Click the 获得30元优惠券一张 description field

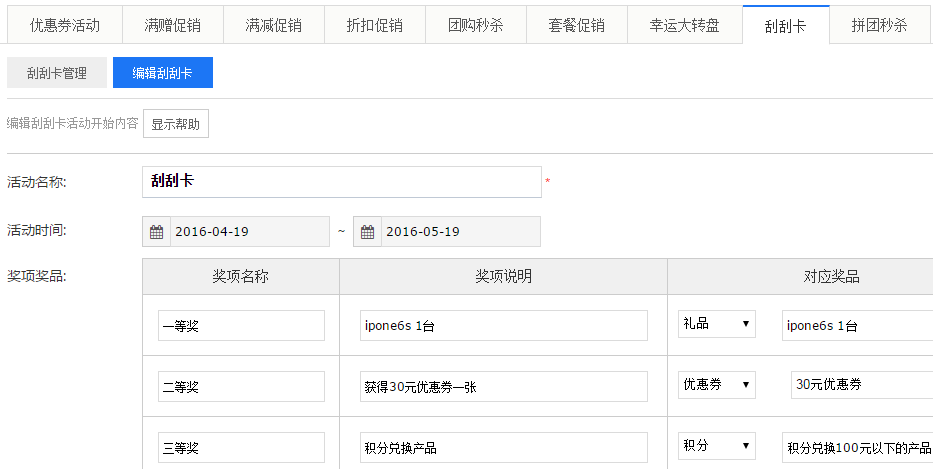pos(503,387)
